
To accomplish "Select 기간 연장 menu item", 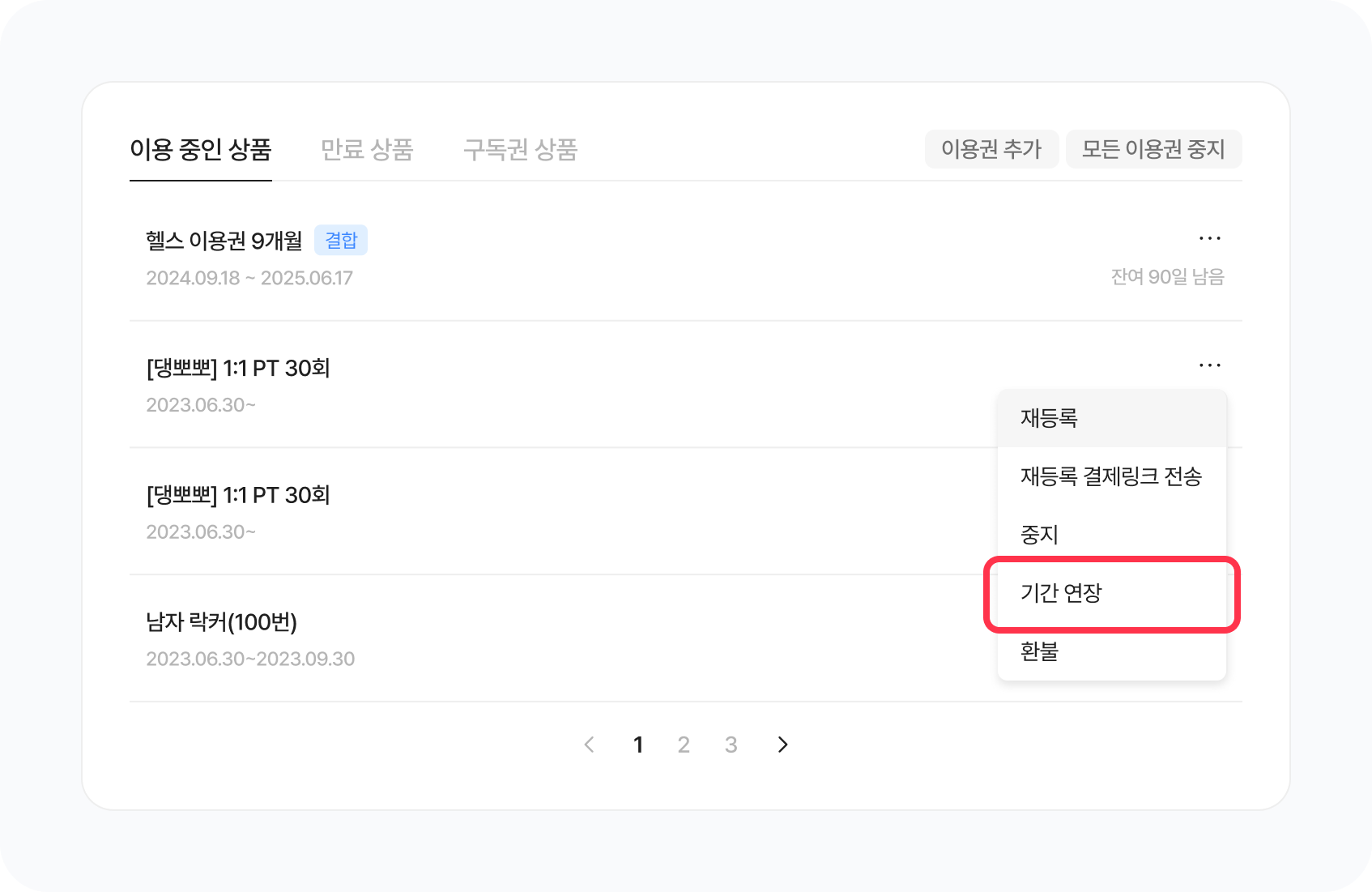I will (x=1061, y=593).
